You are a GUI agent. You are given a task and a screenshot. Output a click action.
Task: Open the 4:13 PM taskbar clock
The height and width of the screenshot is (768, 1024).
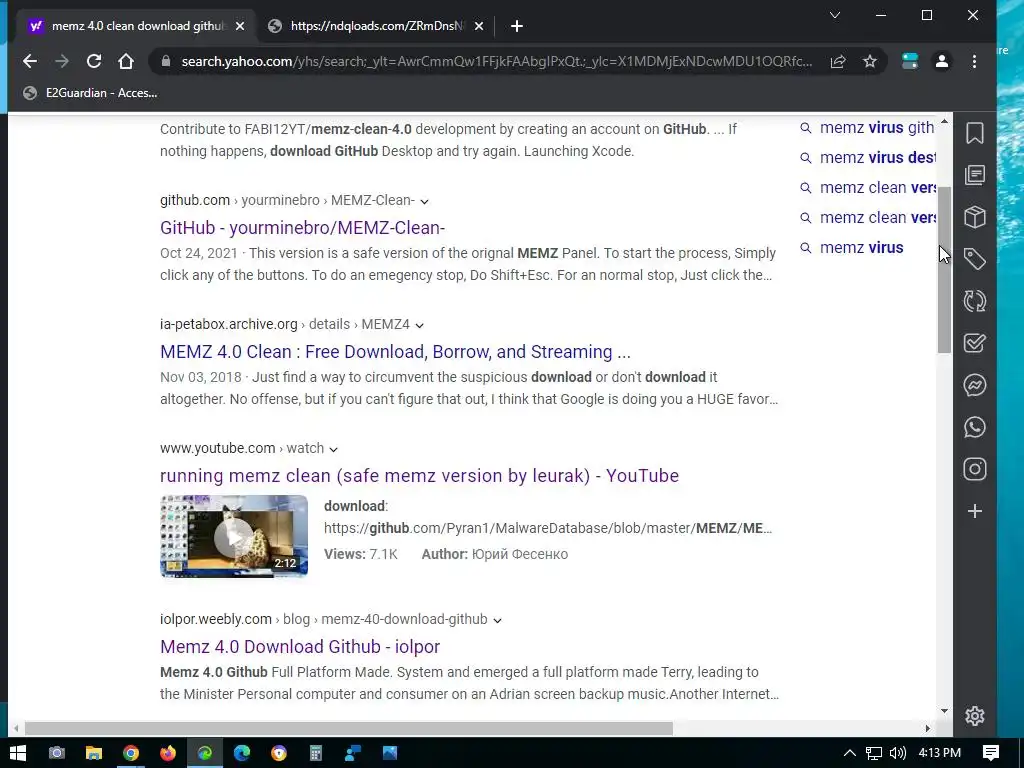pos(939,753)
